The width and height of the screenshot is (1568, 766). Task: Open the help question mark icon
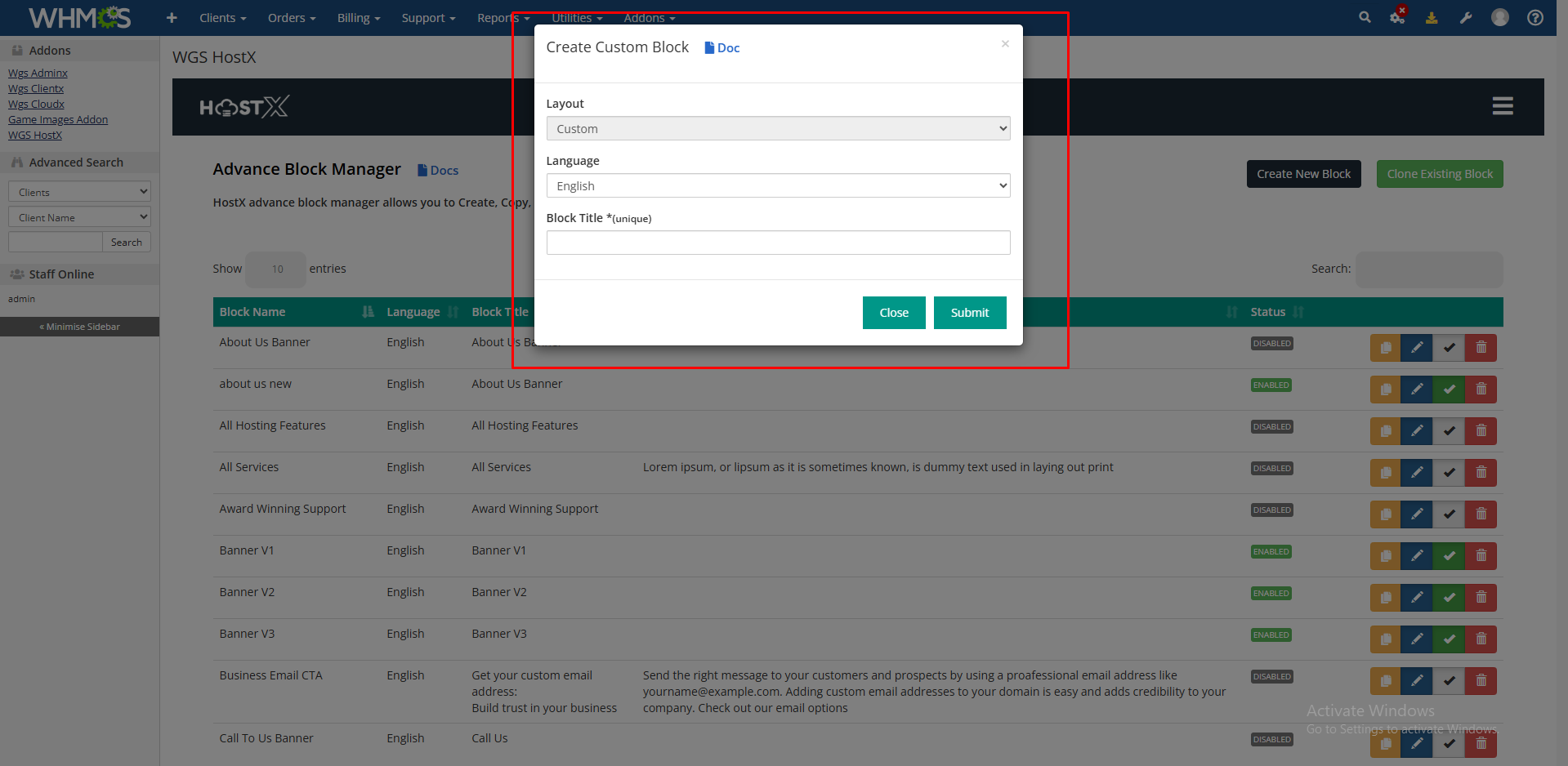pos(1535,17)
